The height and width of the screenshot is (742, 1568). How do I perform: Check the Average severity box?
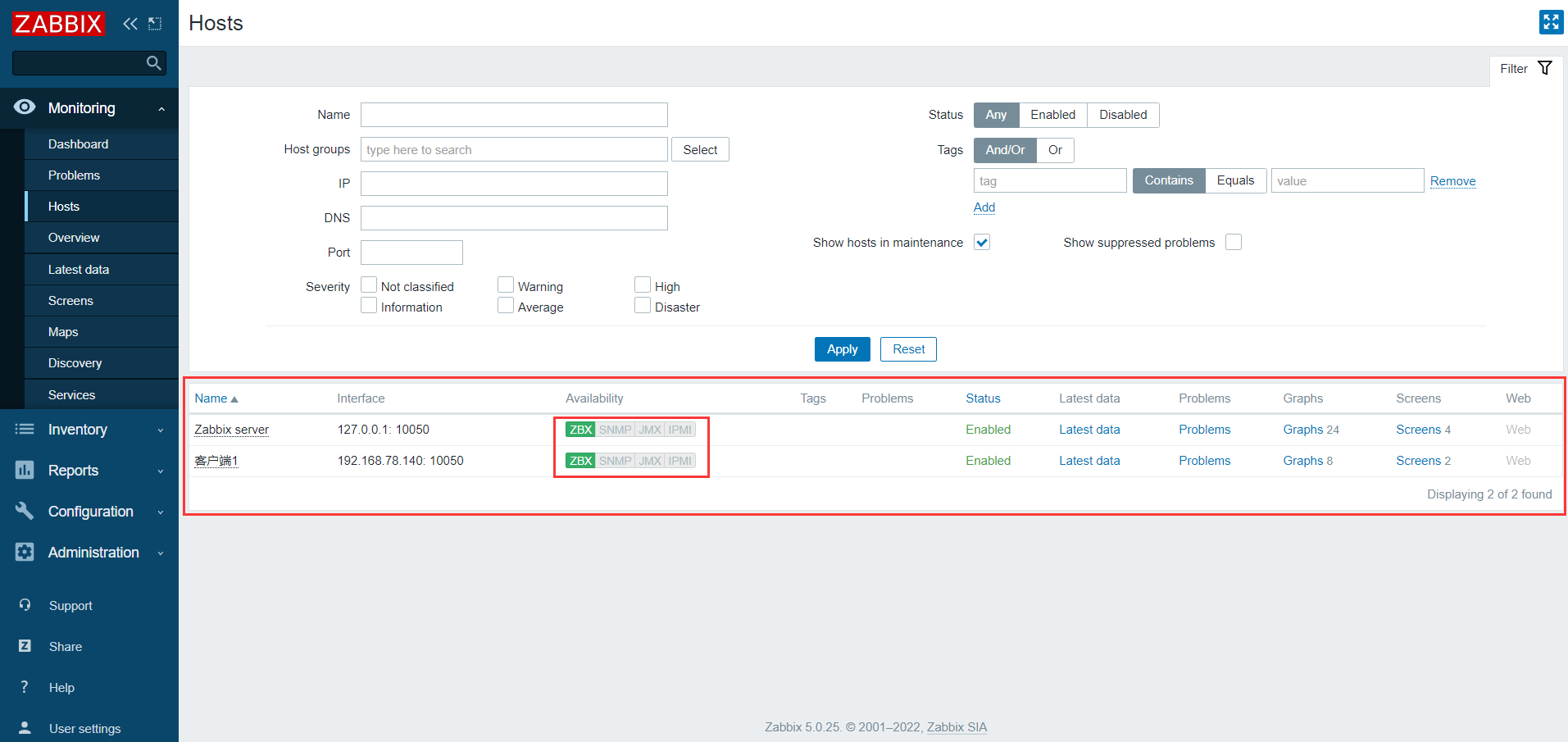(x=506, y=306)
